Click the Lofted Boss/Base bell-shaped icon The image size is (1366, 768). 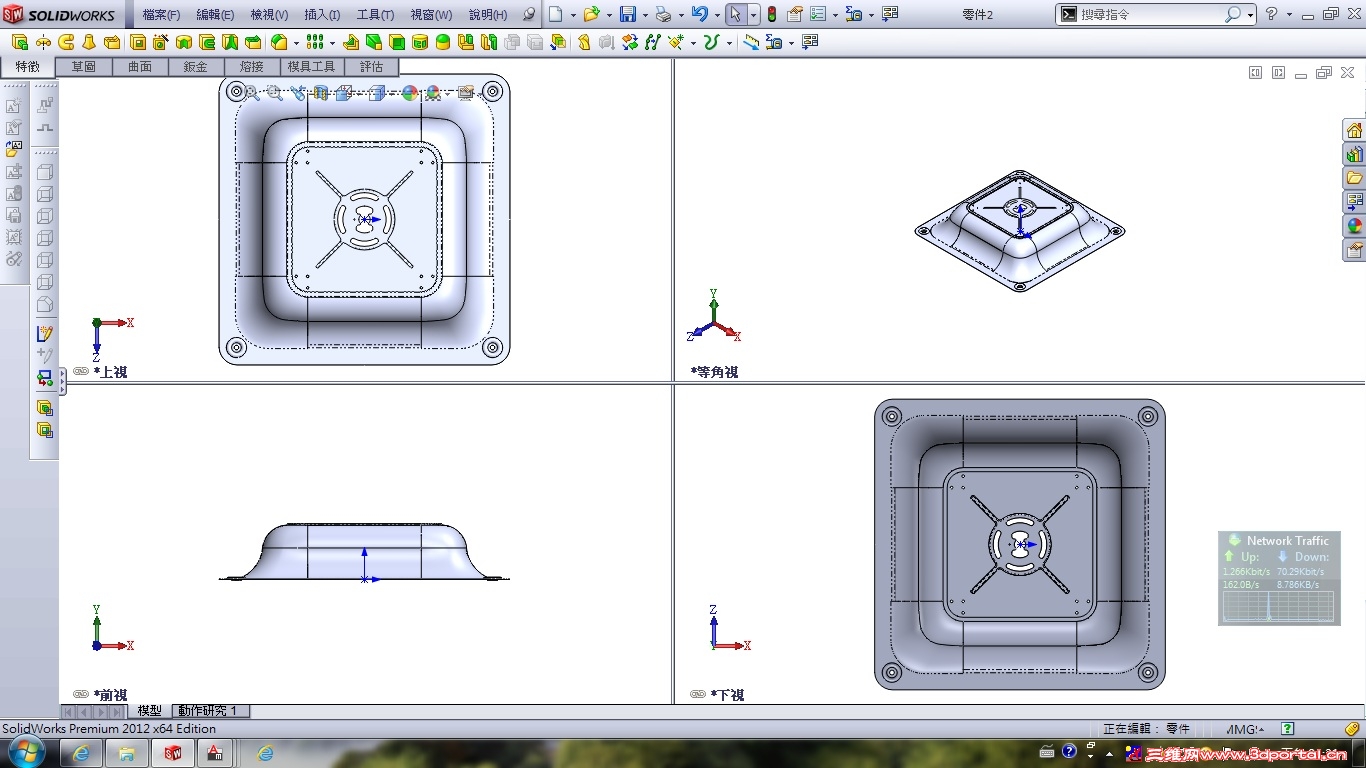[x=89, y=42]
